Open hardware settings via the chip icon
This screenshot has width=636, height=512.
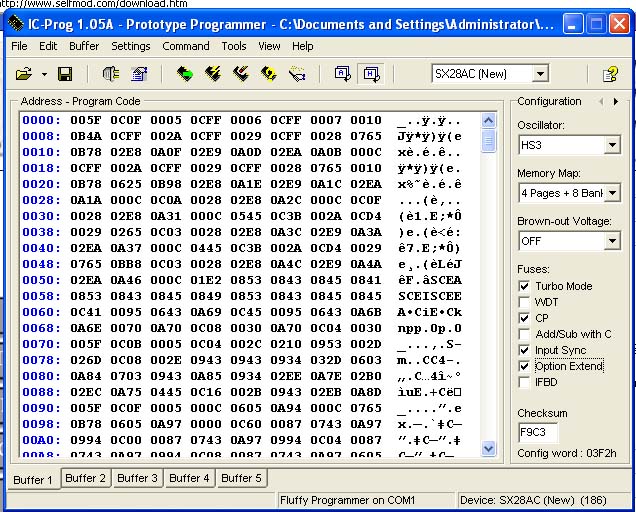pos(111,74)
